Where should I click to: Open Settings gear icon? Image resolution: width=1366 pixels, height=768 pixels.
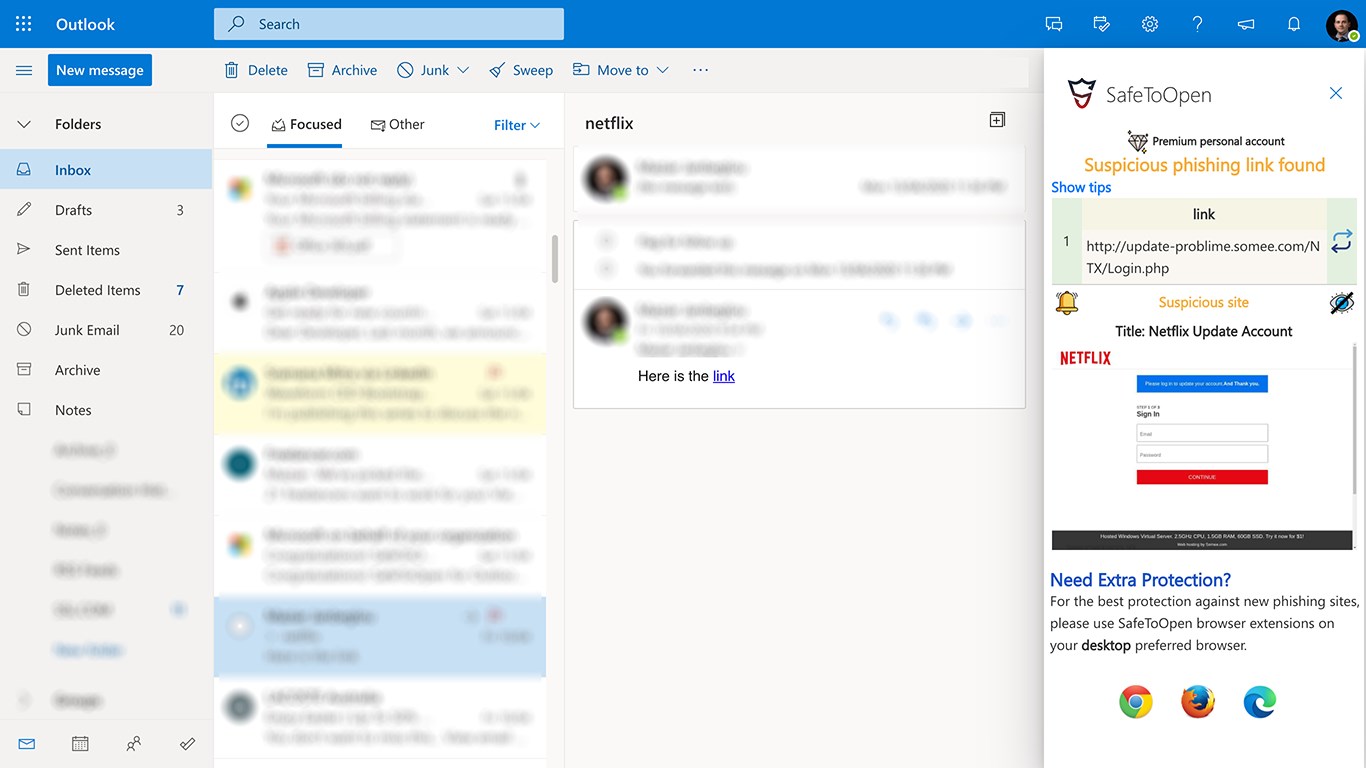point(1150,24)
